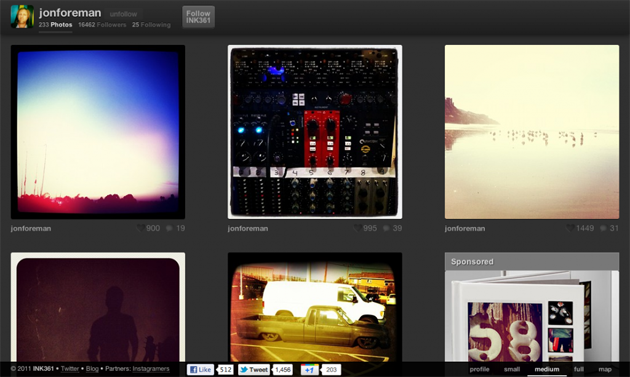Open the profile view tab
This screenshot has width=630, height=377.
479,369
